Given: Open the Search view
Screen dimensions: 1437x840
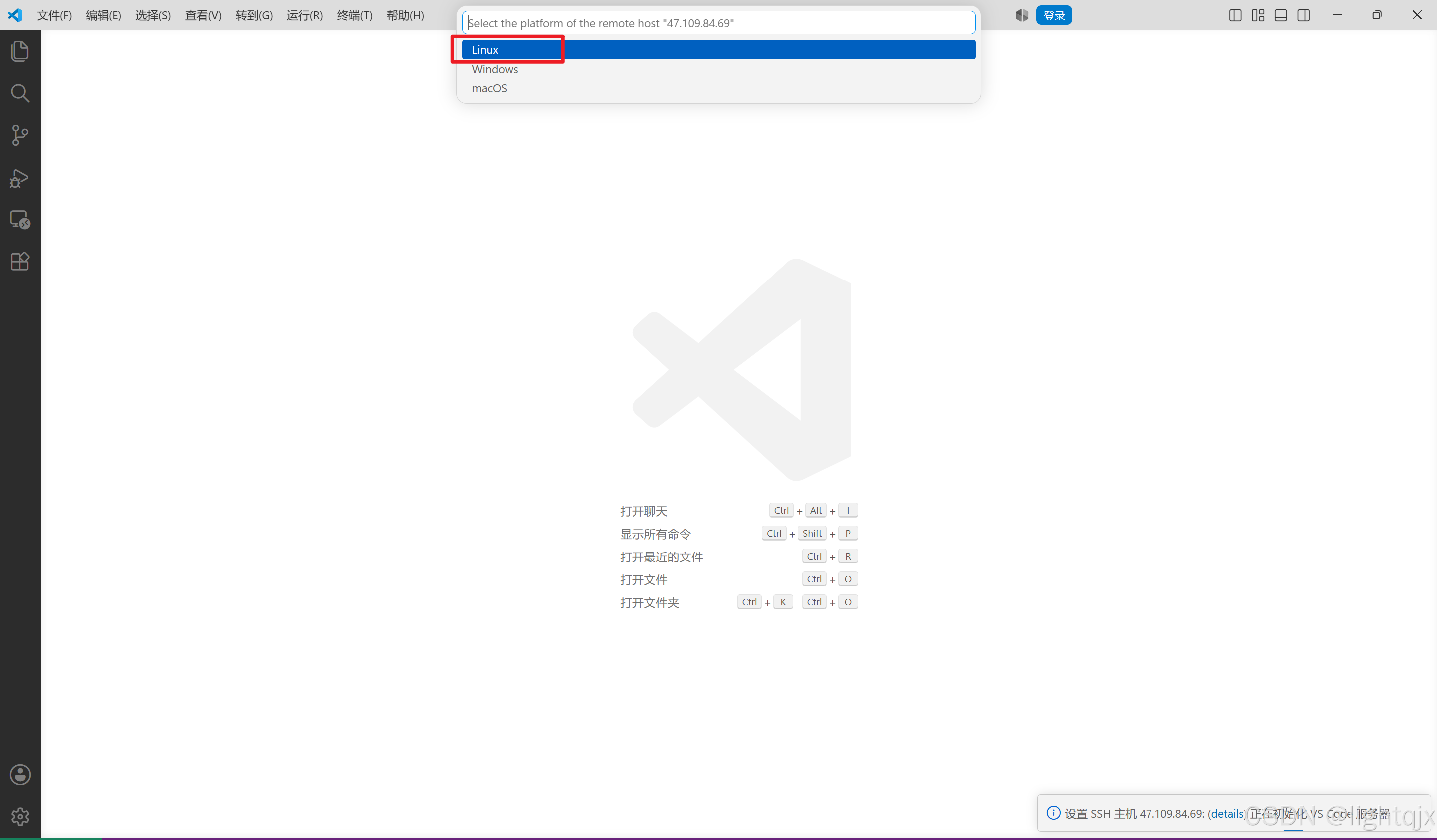Looking at the screenshot, I should point(20,93).
